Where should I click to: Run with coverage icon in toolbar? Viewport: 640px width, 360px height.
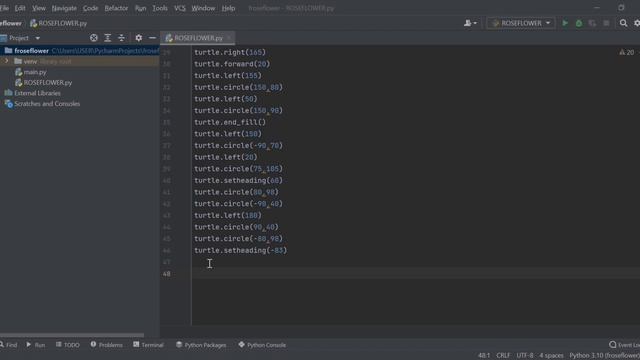[592, 23]
